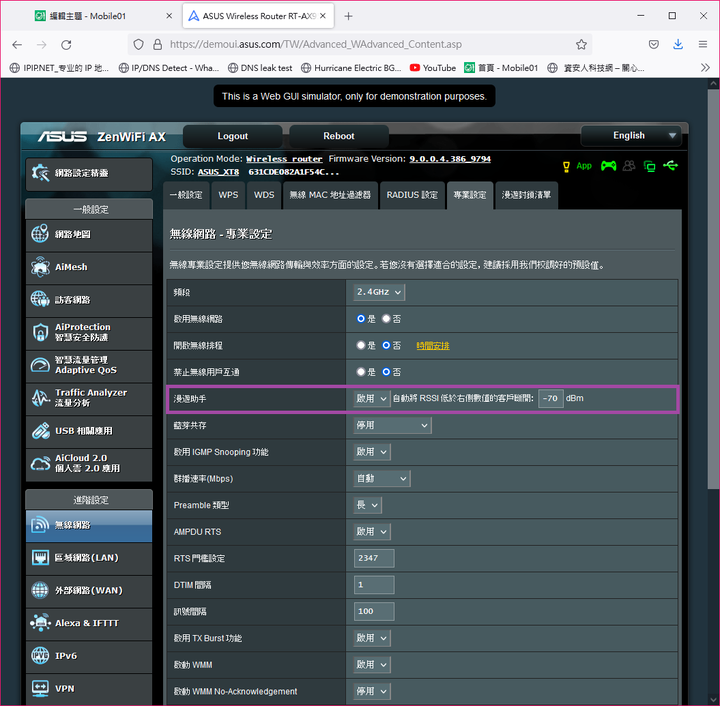The width and height of the screenshot is (720, 706).
Task: Select No for wireless scheduler
Action: [386, 345]
